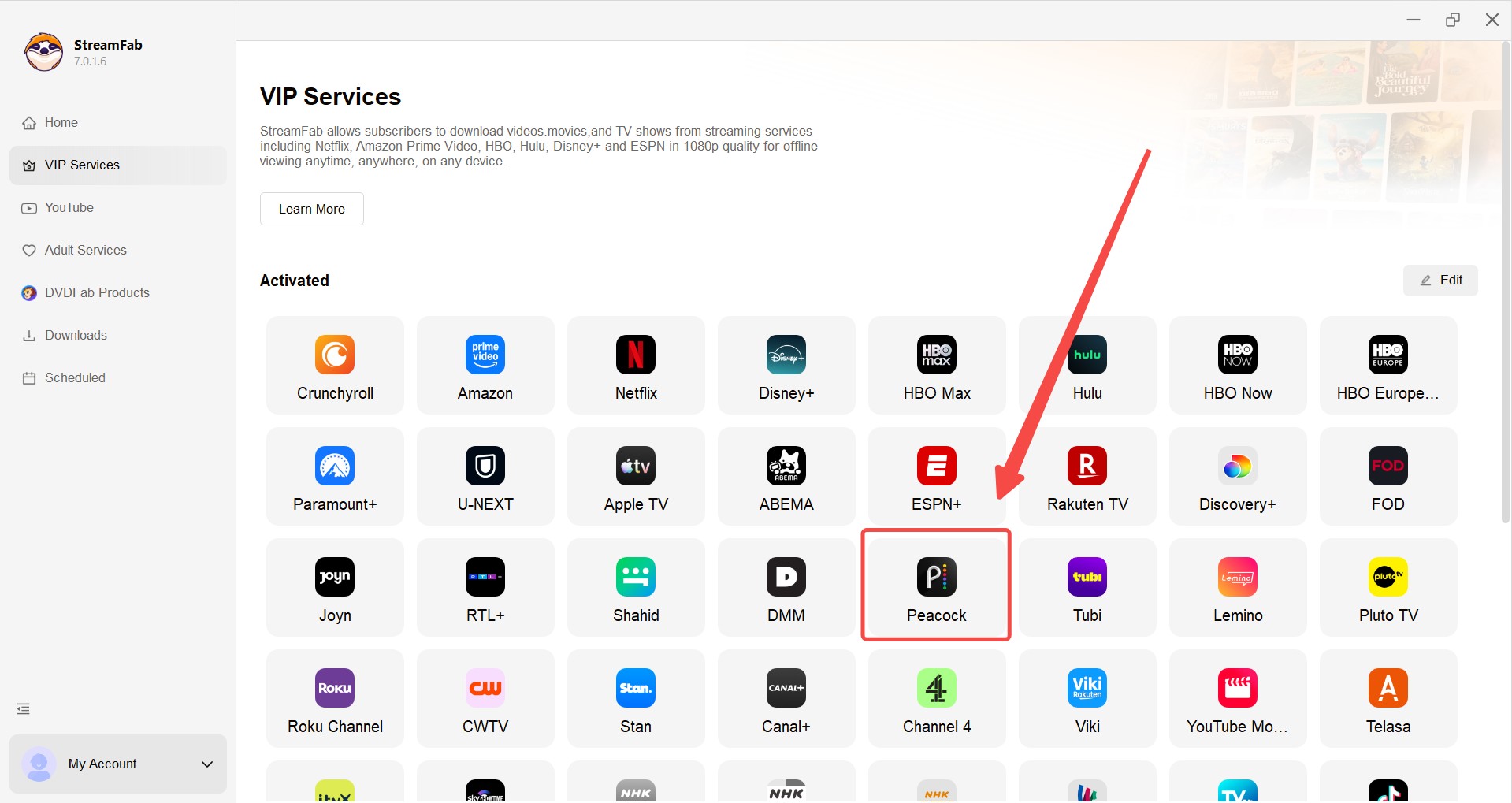Navigate to Scheduled tasks
The height and width of the screenshot is (803, 1512).
coord(75,377)
